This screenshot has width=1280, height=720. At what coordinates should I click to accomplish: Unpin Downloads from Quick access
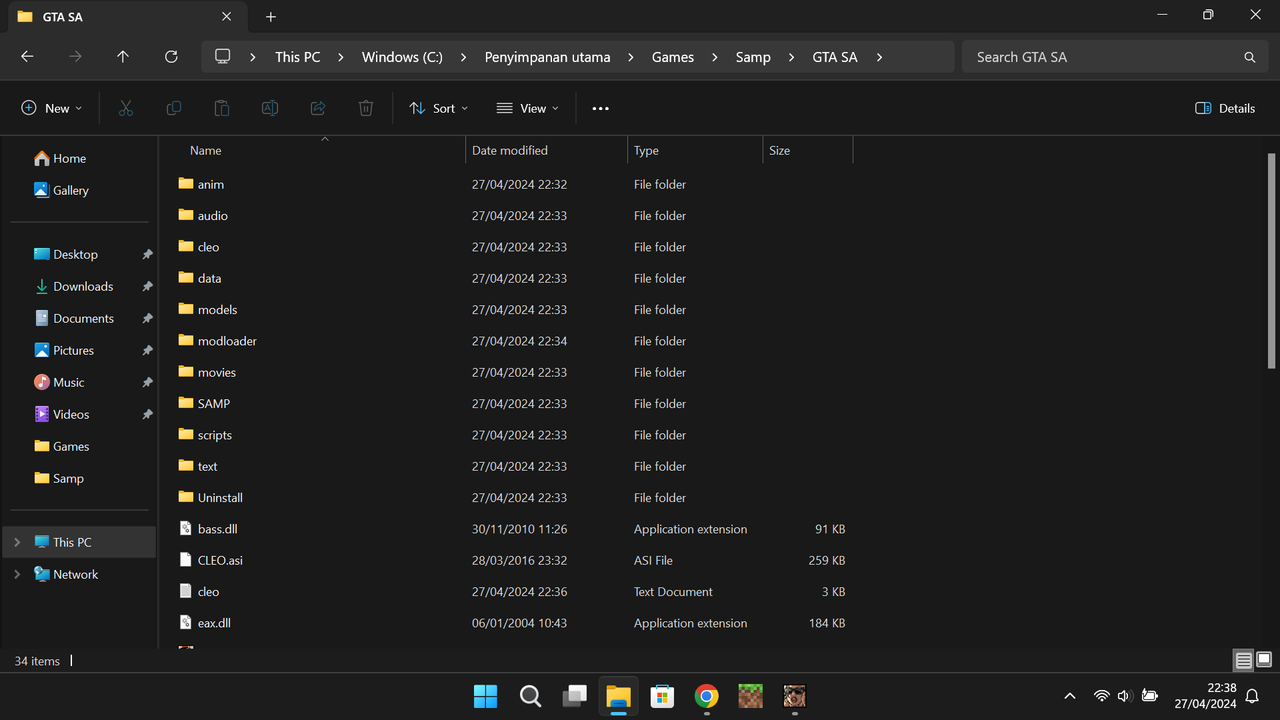(x=147, y=287)
